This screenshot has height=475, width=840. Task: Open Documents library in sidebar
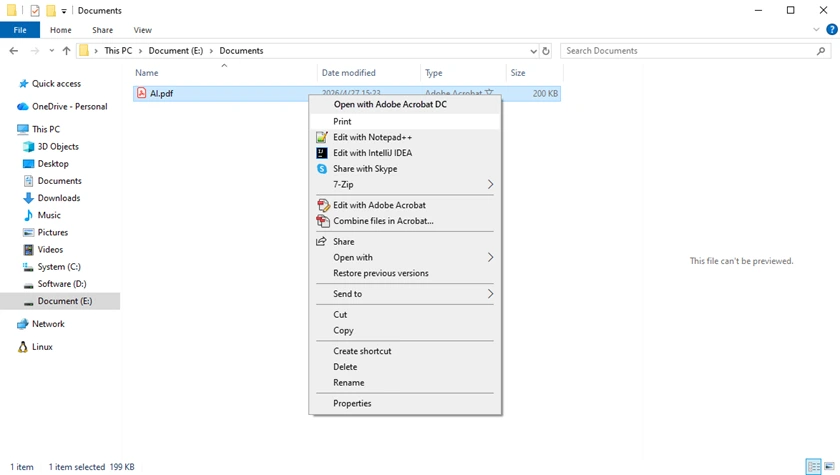(59, 181)
